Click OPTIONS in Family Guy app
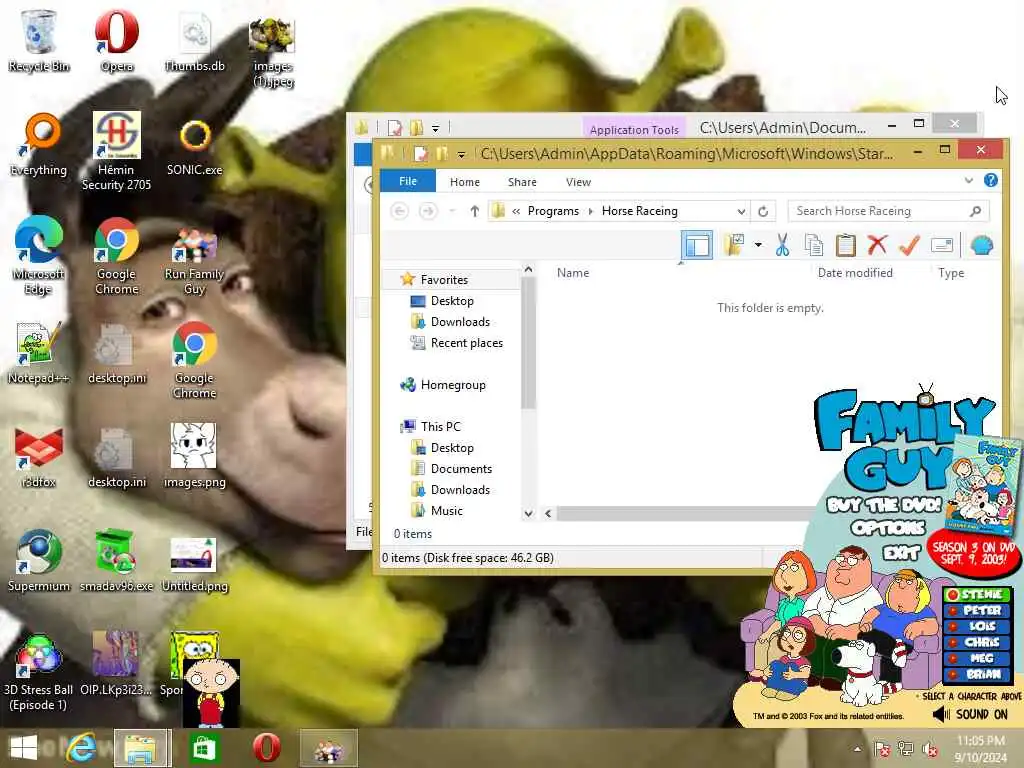The image size is (1024, 768). 888,528
